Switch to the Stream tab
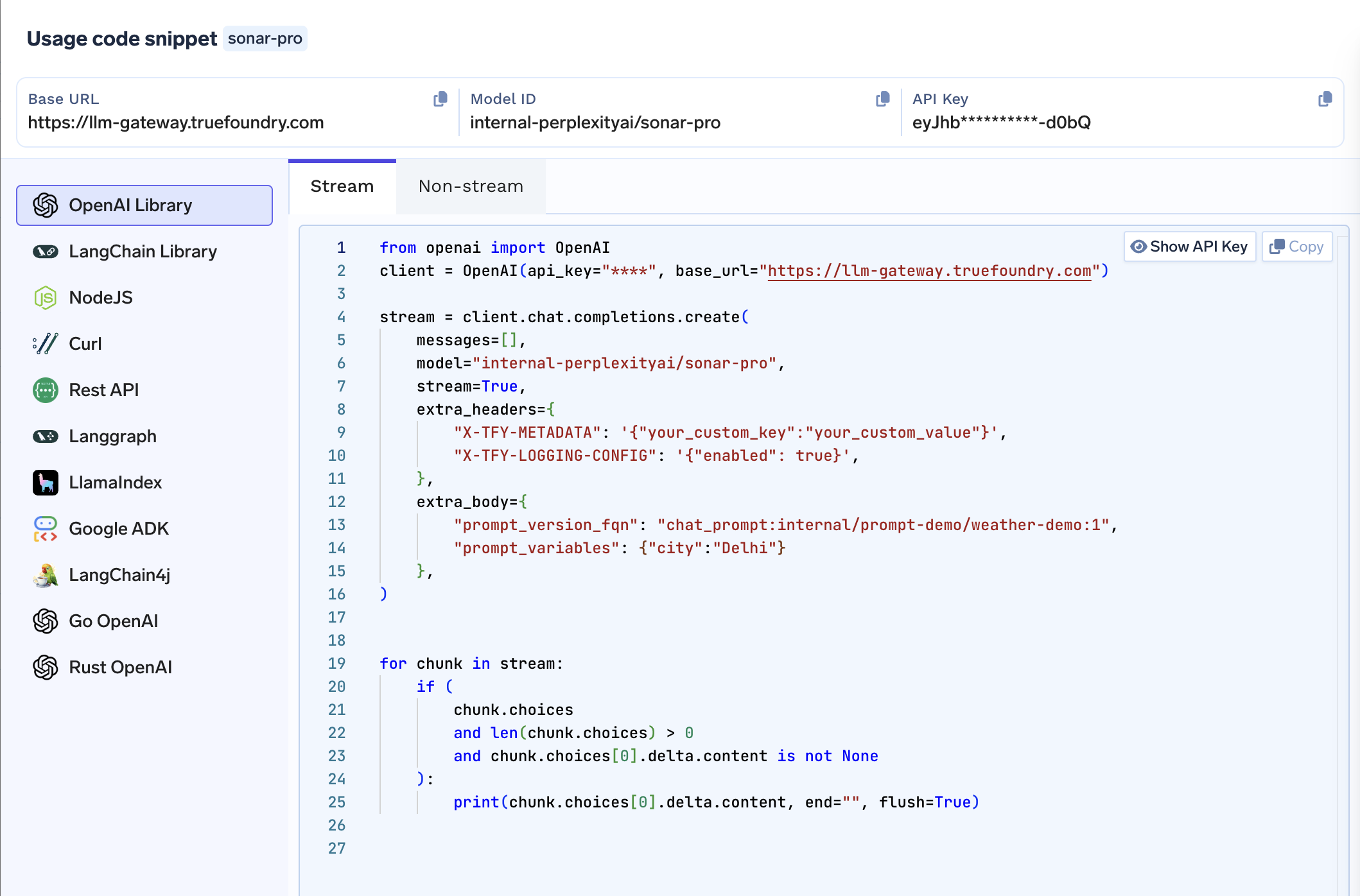The image size is (1360, 896). pyautogui.click(x=342, y=186)
